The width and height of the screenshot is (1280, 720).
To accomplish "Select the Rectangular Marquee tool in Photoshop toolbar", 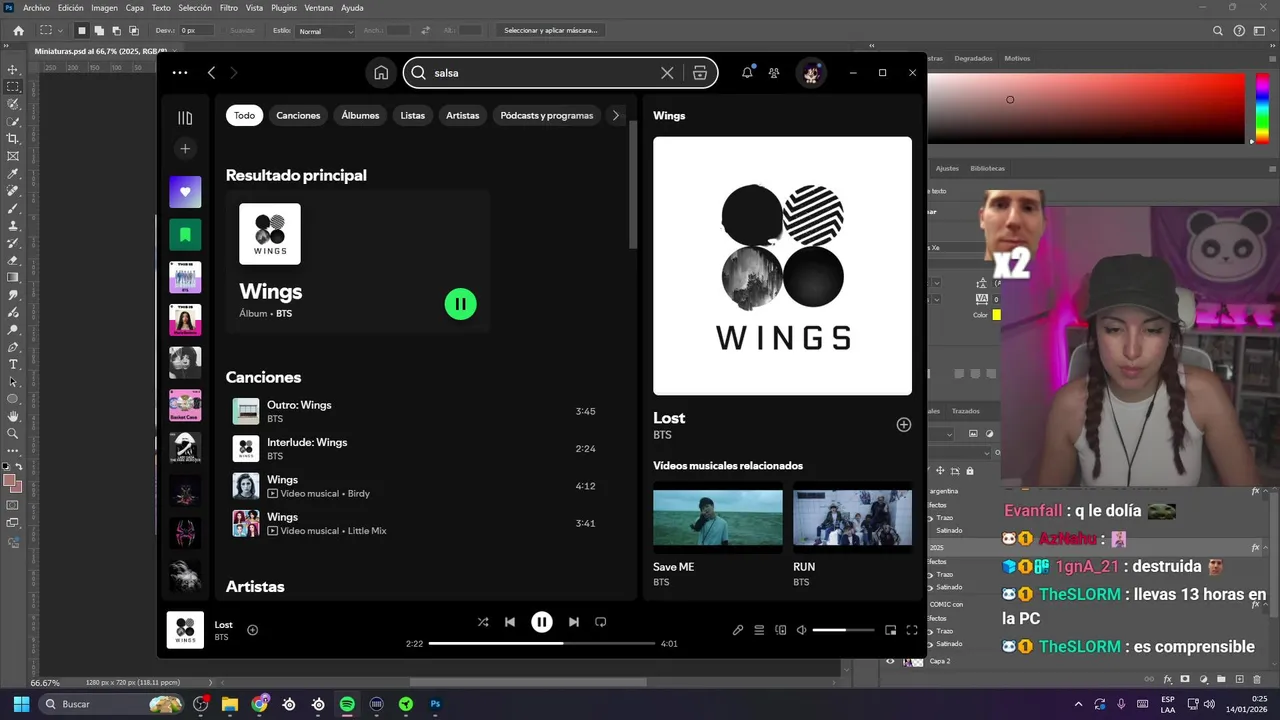I will (13, 87).
